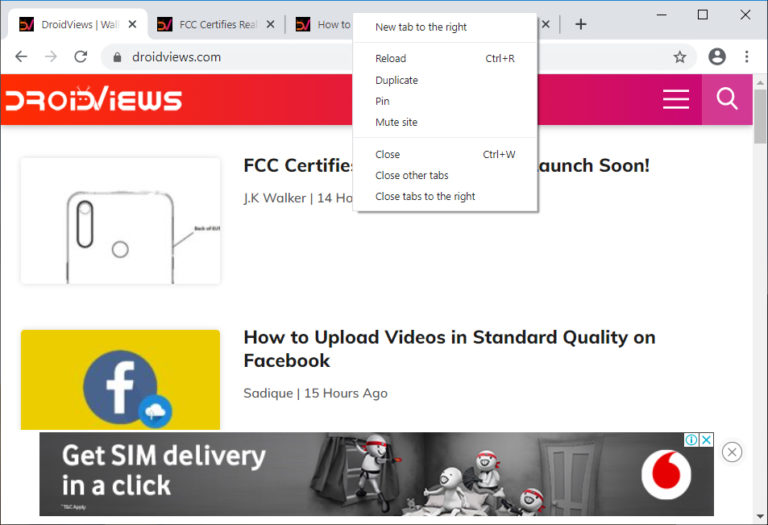The width and height of the screenshot is (768, 525).
Task: Click the ad info (i) icon
Action: point(691,440)
